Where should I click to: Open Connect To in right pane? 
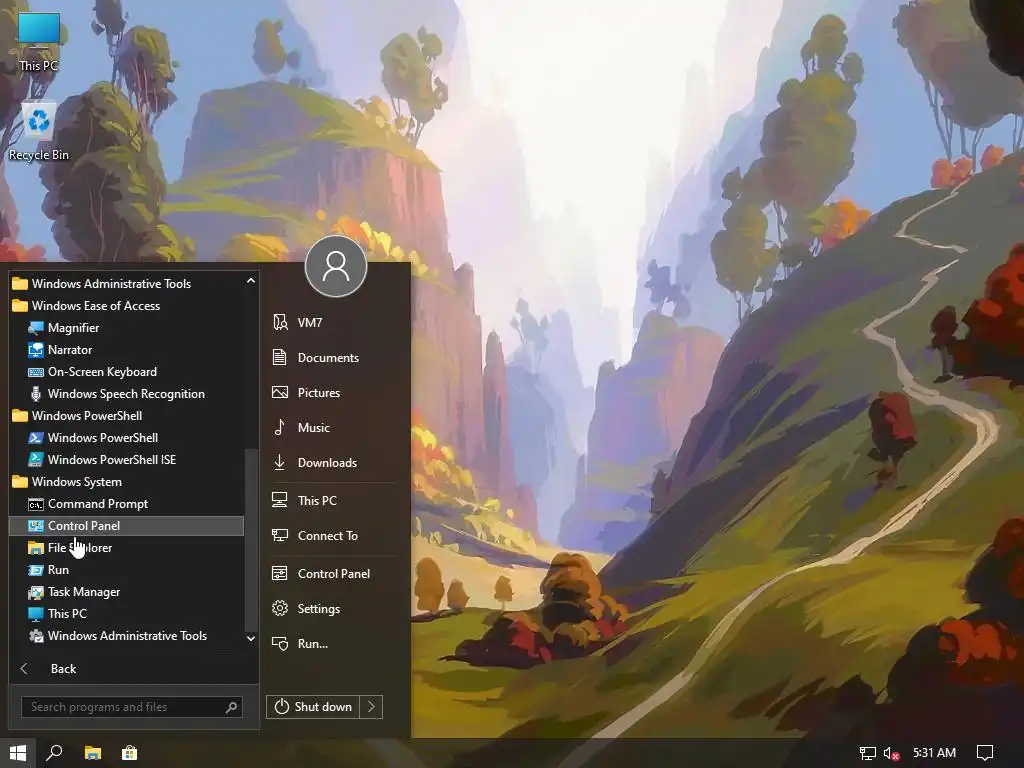click(334, 536)
